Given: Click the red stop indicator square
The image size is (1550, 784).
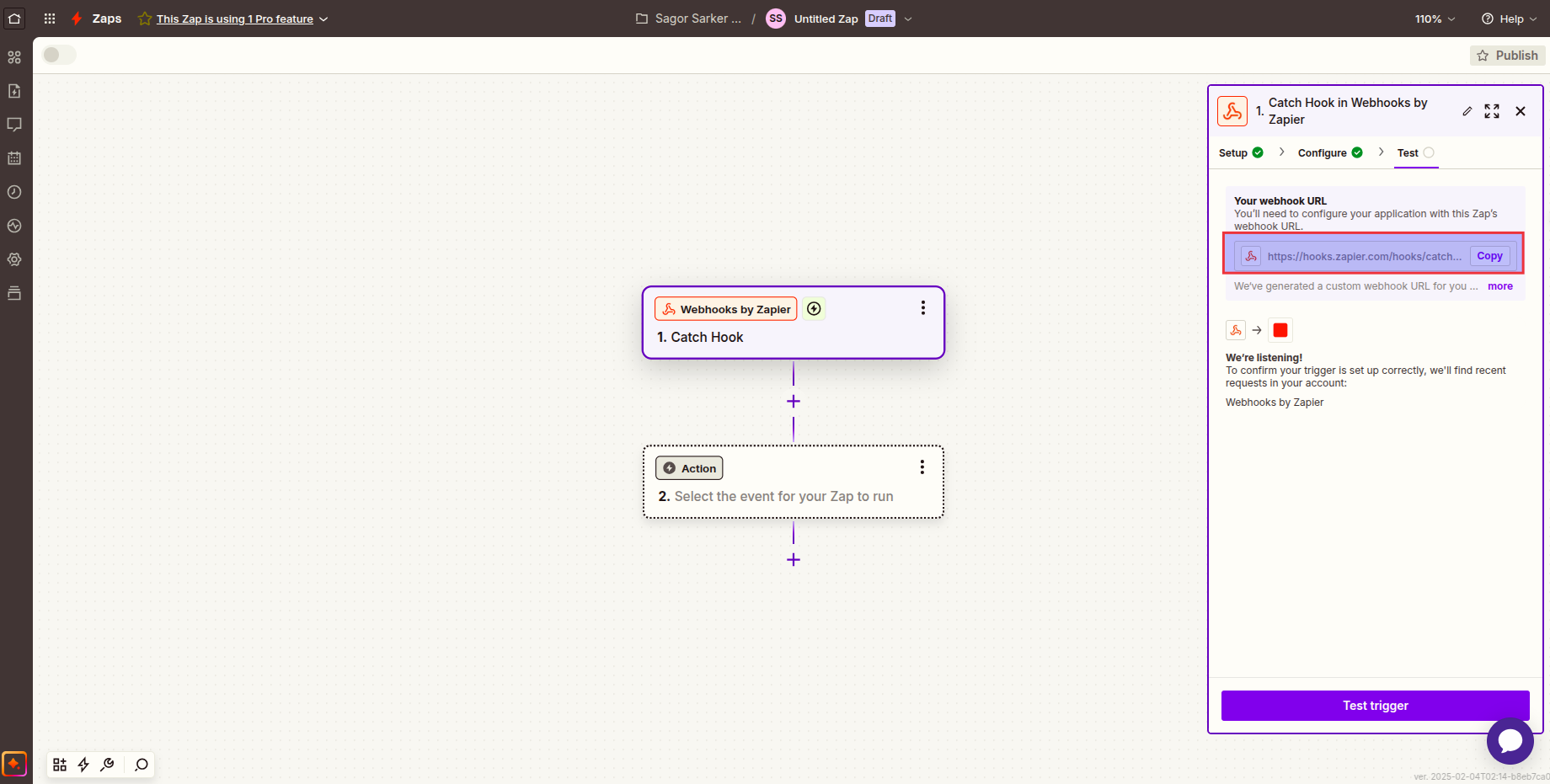Looking at the screenshot, I should [x=1280, y=330].
